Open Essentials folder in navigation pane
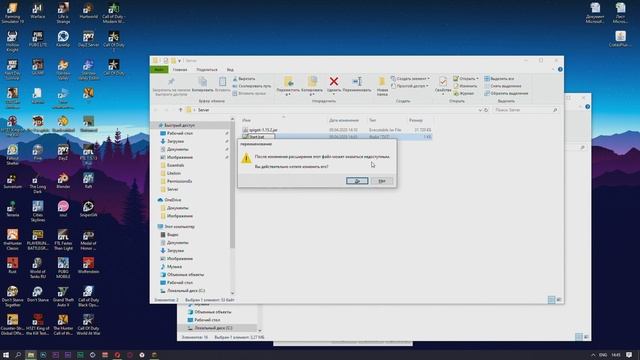The width and height of the screenshot is (640, 360). [x=176, y=165]
